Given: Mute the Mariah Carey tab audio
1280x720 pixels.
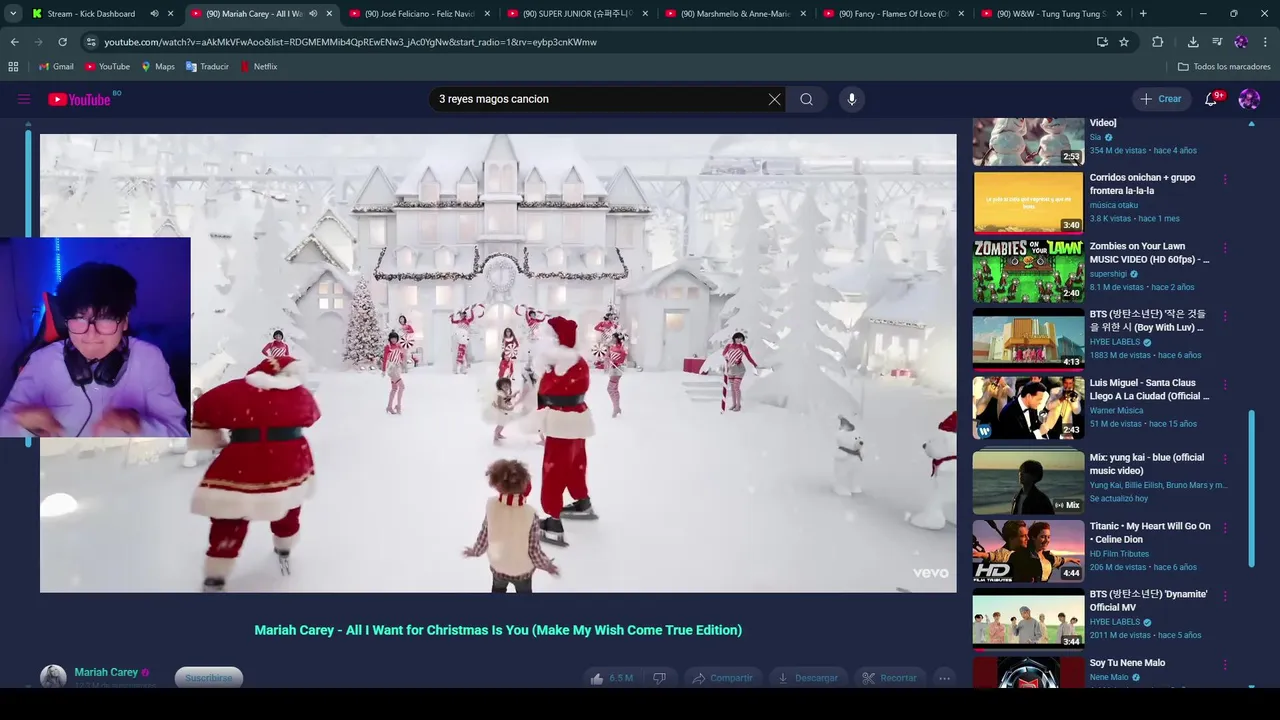Looking at the screenshot, I should tap(313, 14).
